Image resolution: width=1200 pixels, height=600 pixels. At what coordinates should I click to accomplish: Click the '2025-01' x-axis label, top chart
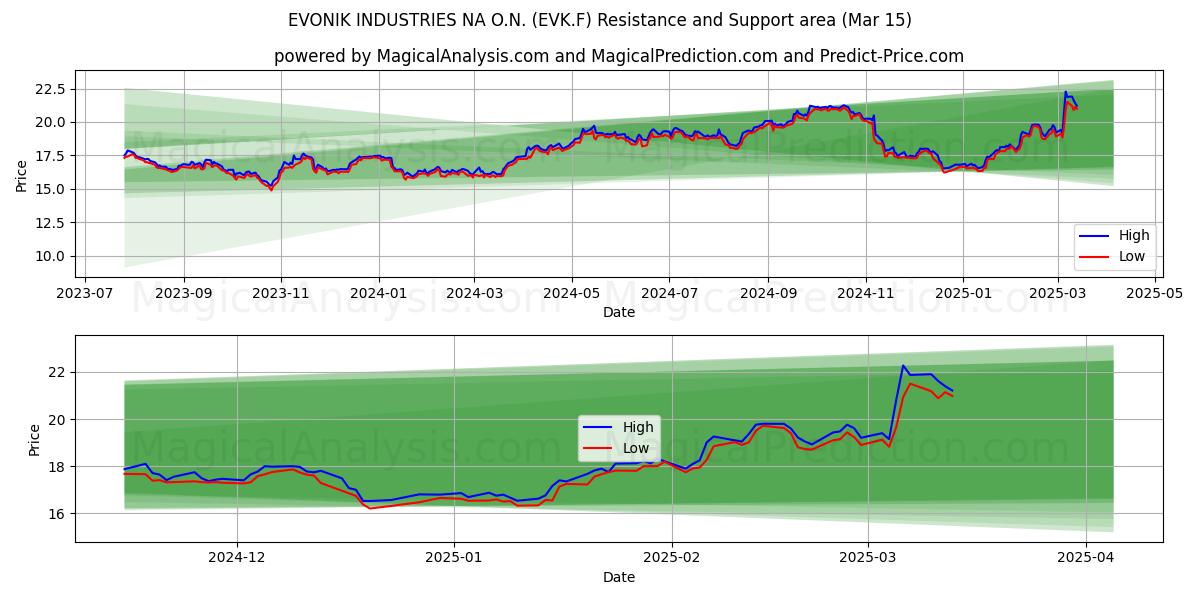click(x=963, y=294)
